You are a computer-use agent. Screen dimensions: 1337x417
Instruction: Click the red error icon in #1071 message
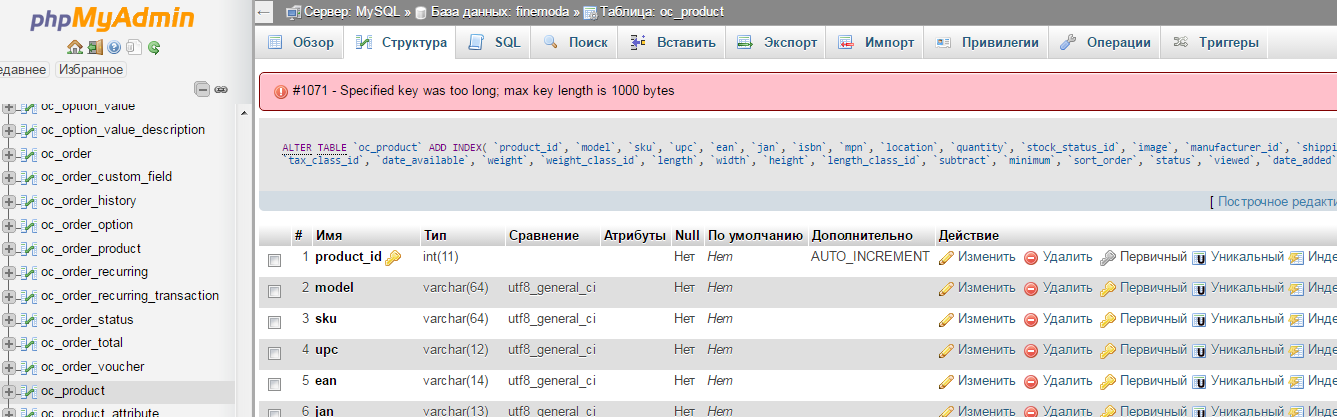point(281,91)
